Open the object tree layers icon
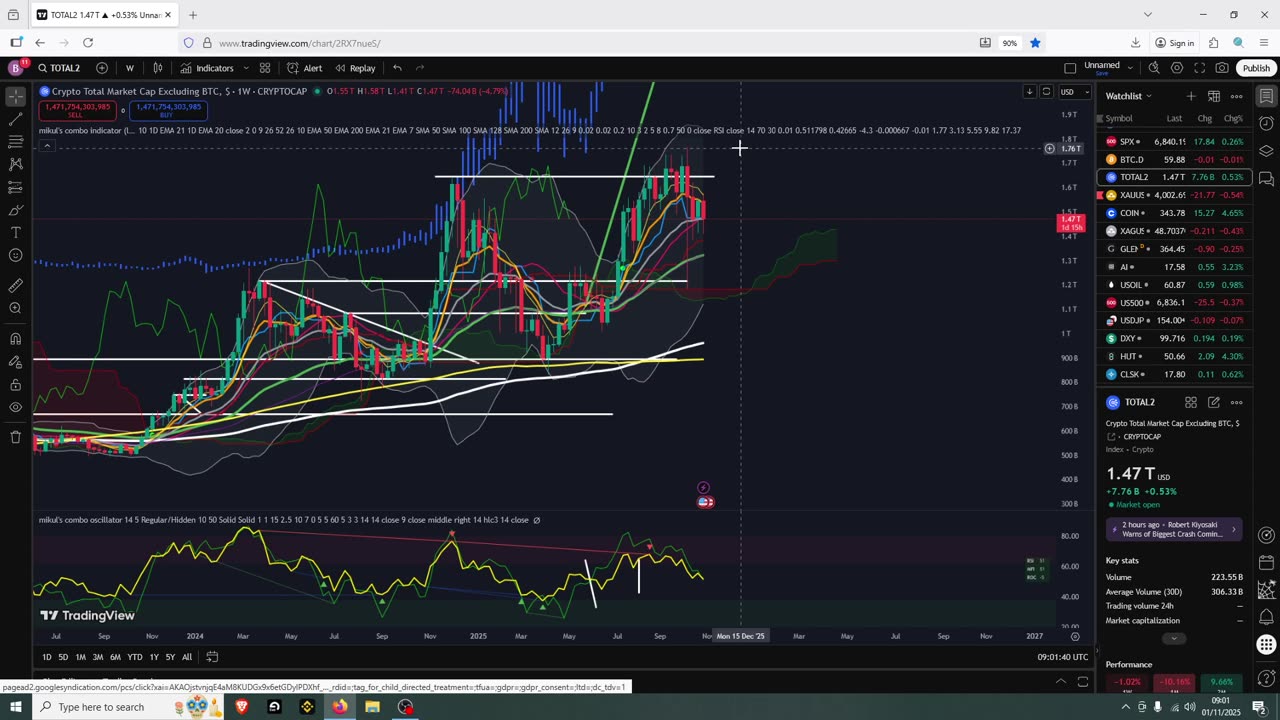Image resolution: width=1280 pixels, height=720 pixels. 1266,151
